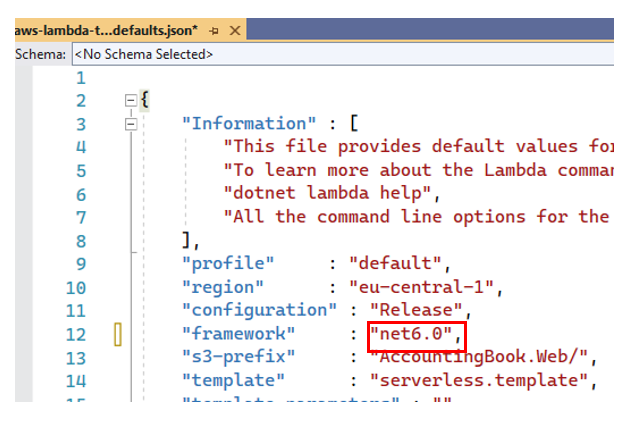Click the "net6.0" framework value
This screenshot has height=427, width=620.
(x=411, y=334)
